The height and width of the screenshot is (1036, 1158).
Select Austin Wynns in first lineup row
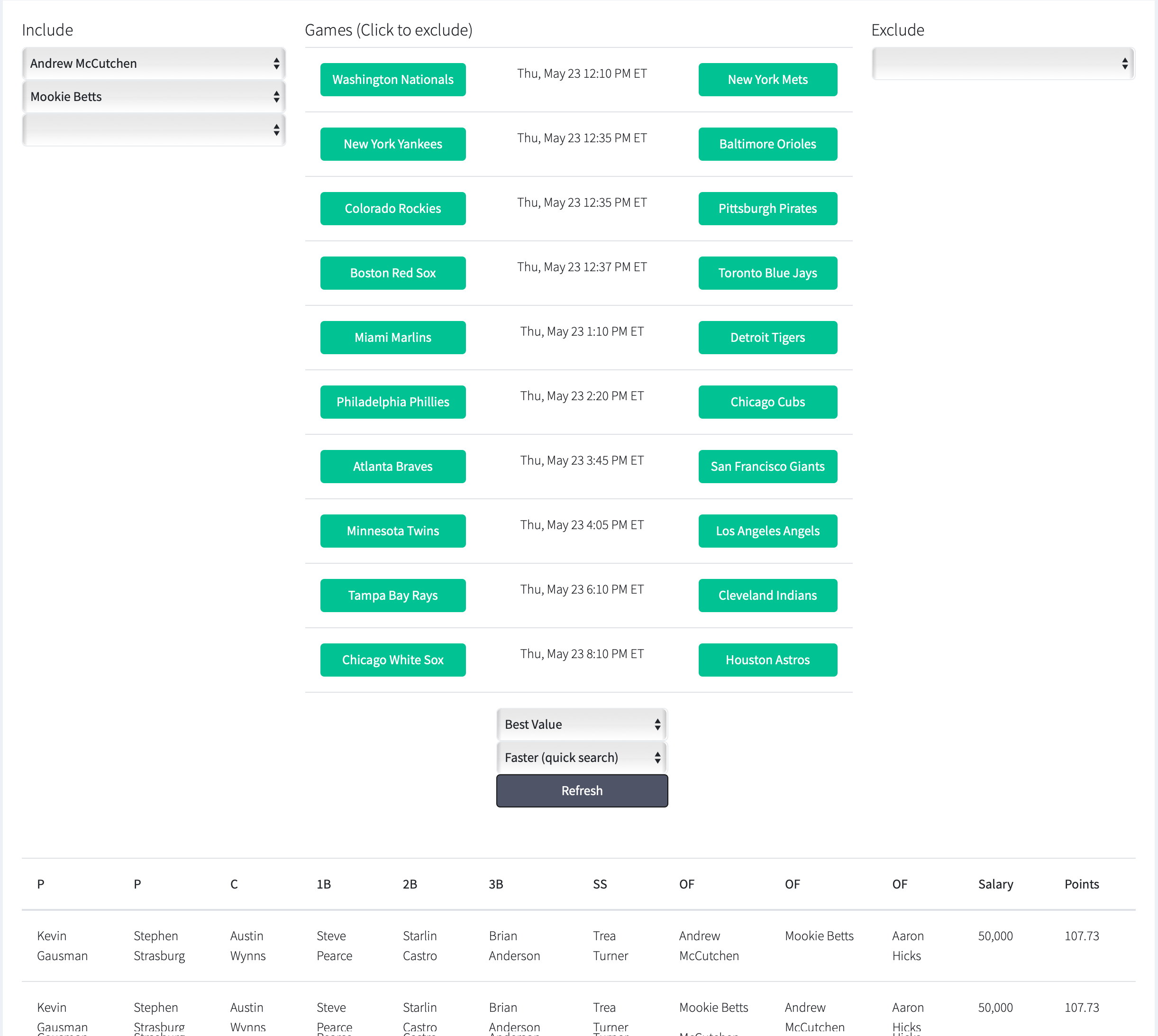pyautogui.click(x=247, y=945)
